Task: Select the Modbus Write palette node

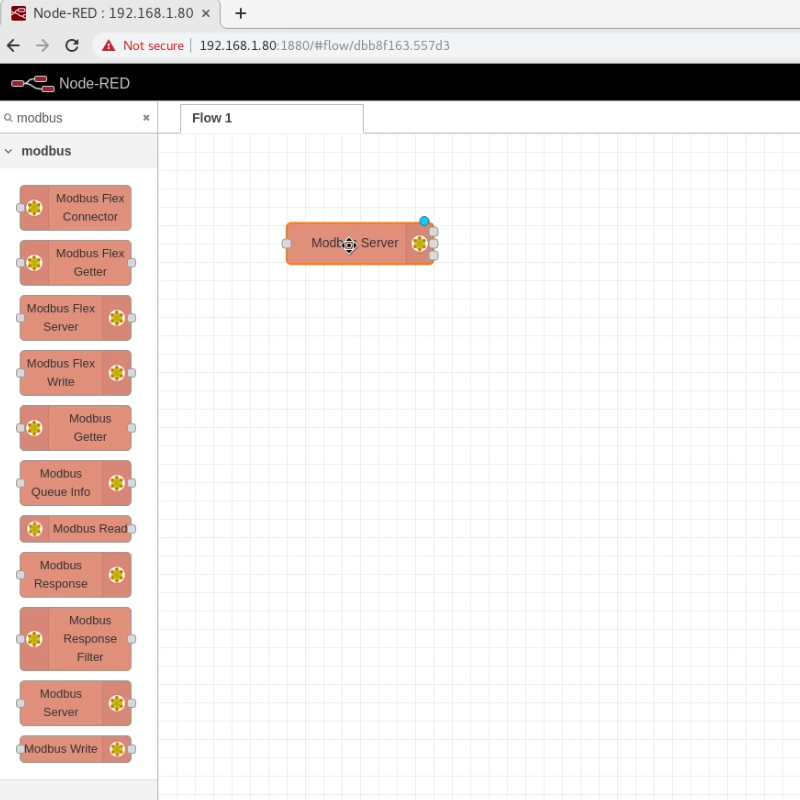Action: pos(76,749)
